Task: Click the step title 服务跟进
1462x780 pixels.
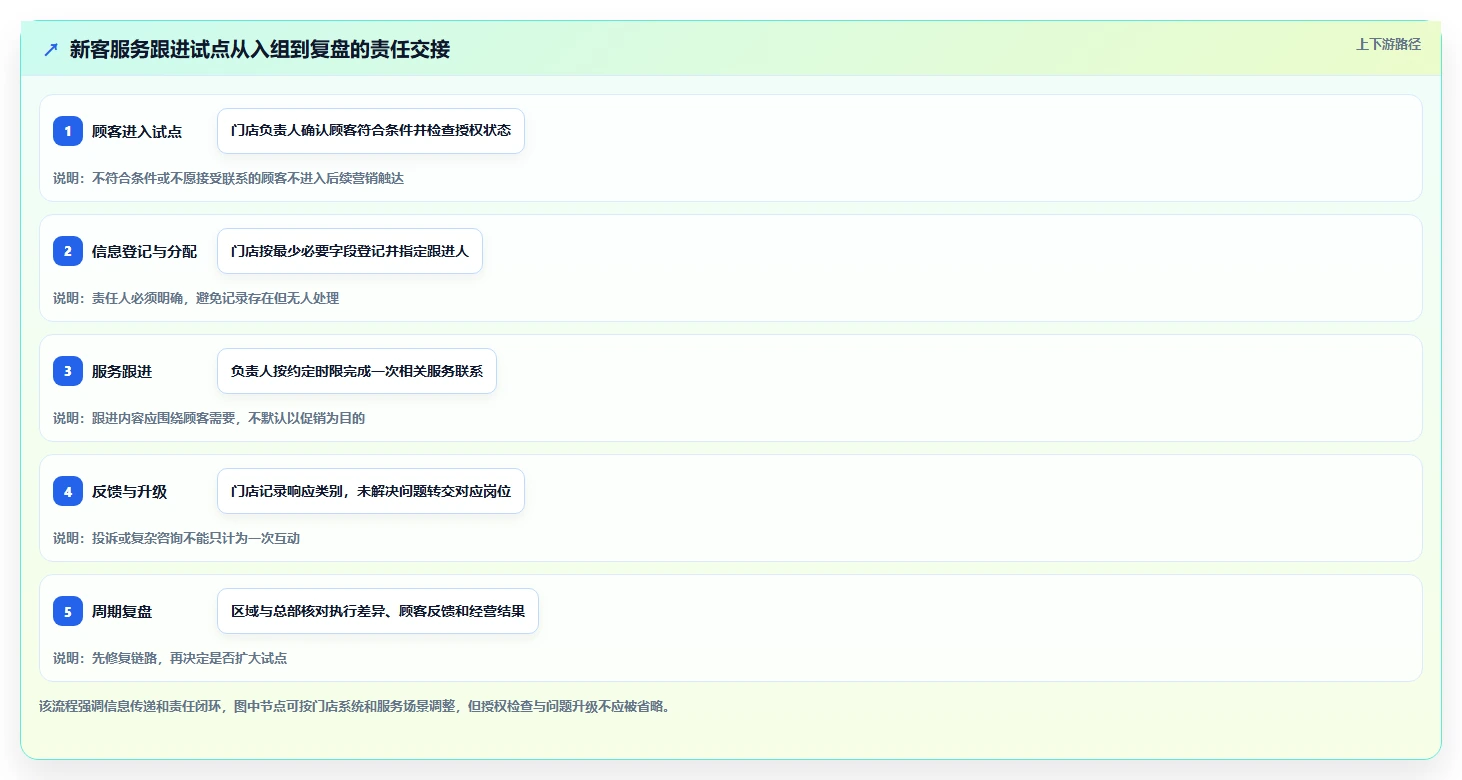Action: 122,371
